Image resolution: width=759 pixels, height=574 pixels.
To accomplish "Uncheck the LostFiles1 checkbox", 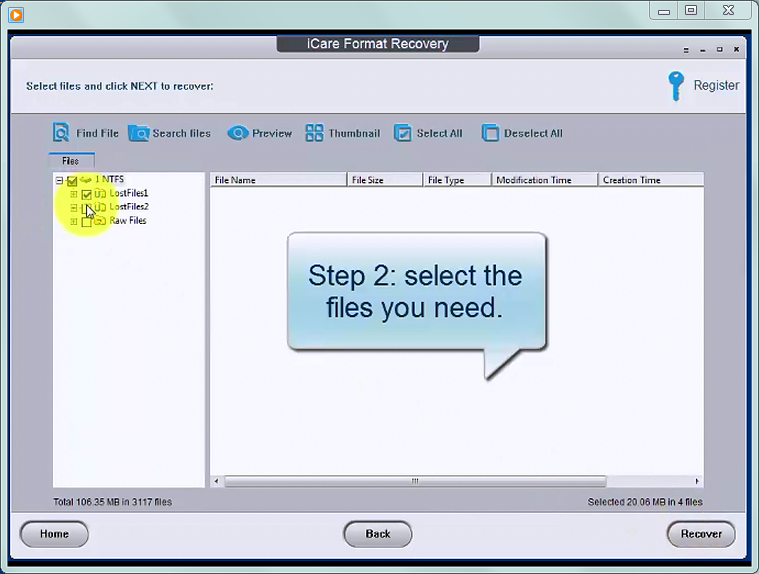I will pos(87,195).
